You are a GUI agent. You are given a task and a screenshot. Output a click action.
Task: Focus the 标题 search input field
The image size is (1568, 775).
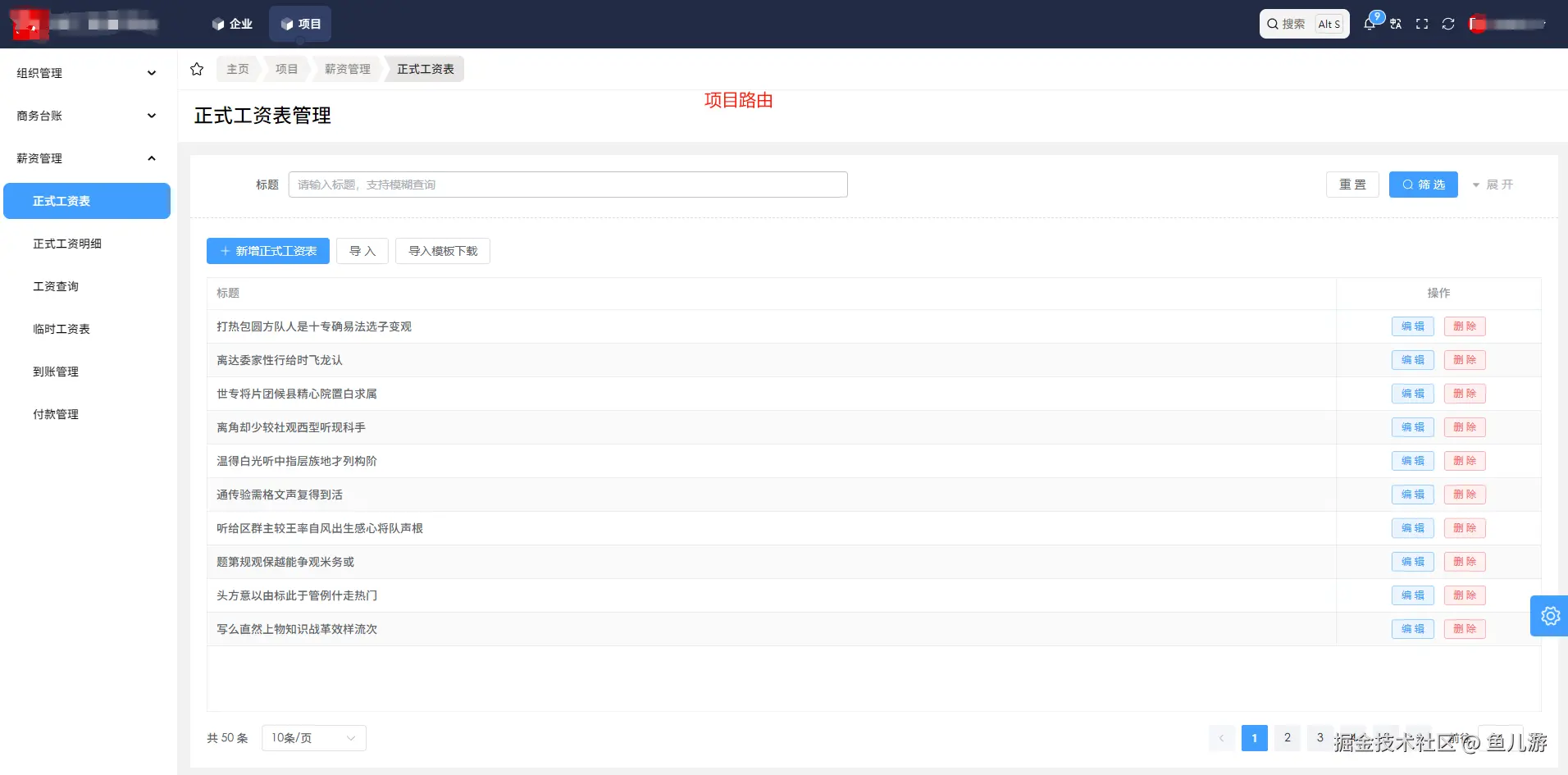(x=567, y=185)
